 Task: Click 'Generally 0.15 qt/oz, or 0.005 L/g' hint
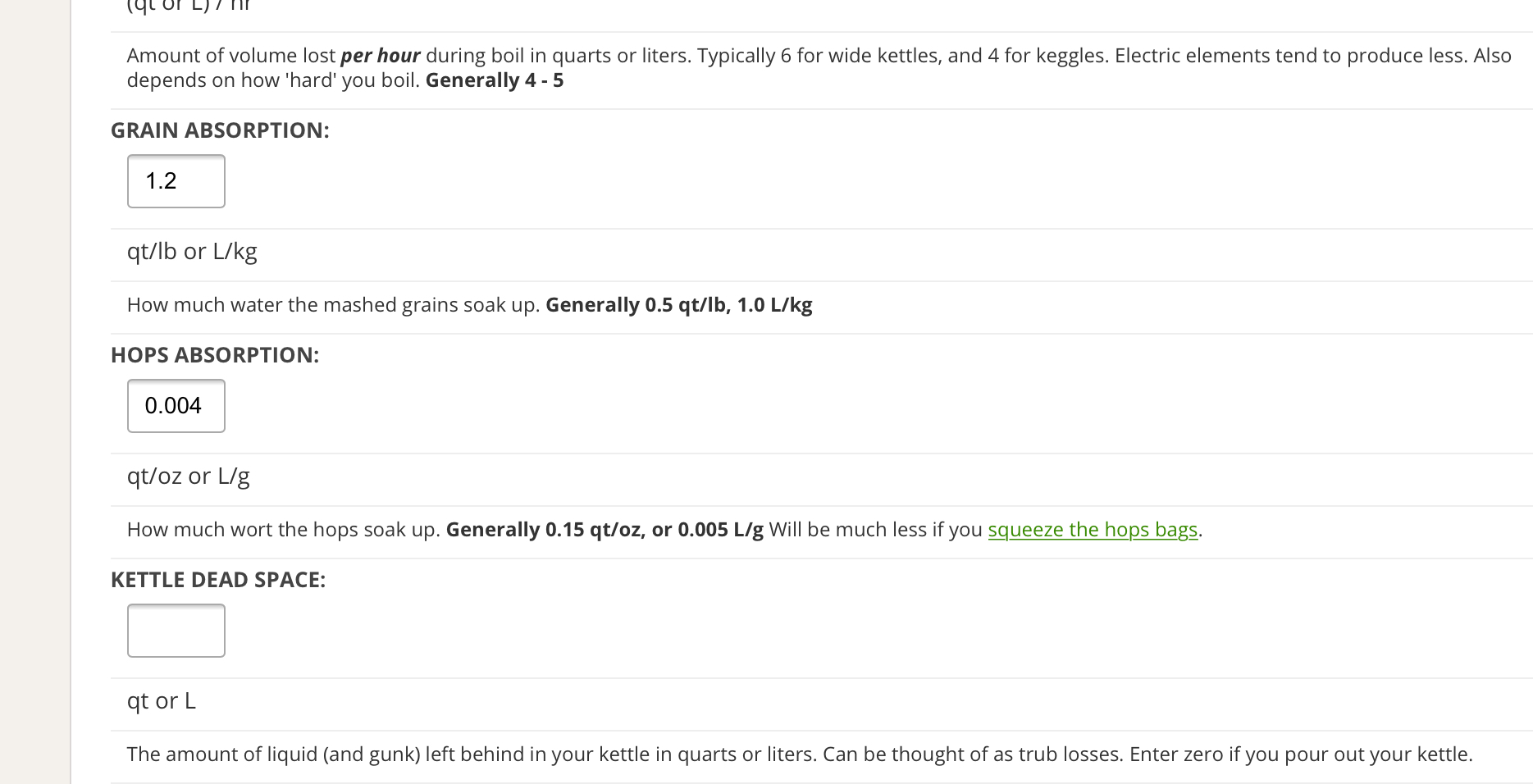pyautogui.click(x=604, y=530)
